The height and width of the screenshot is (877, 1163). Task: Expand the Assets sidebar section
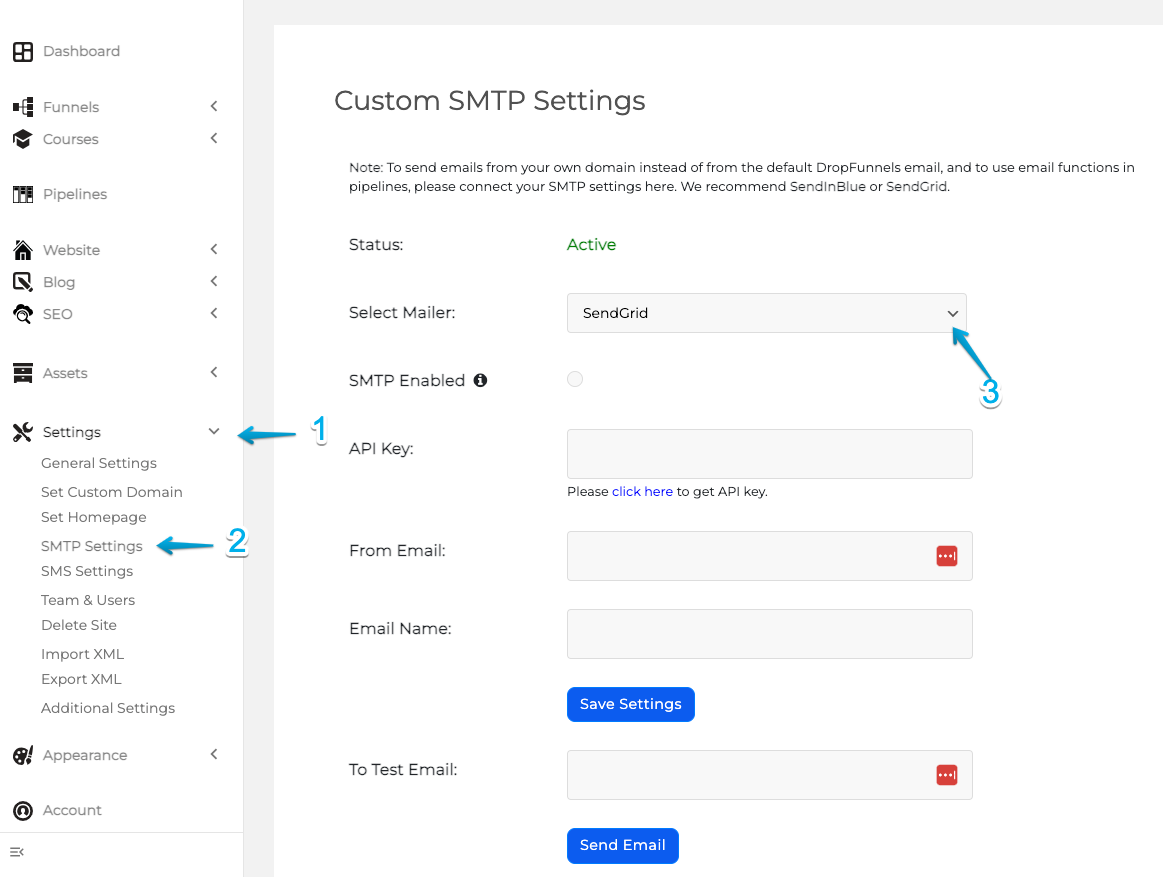point(213,371)
